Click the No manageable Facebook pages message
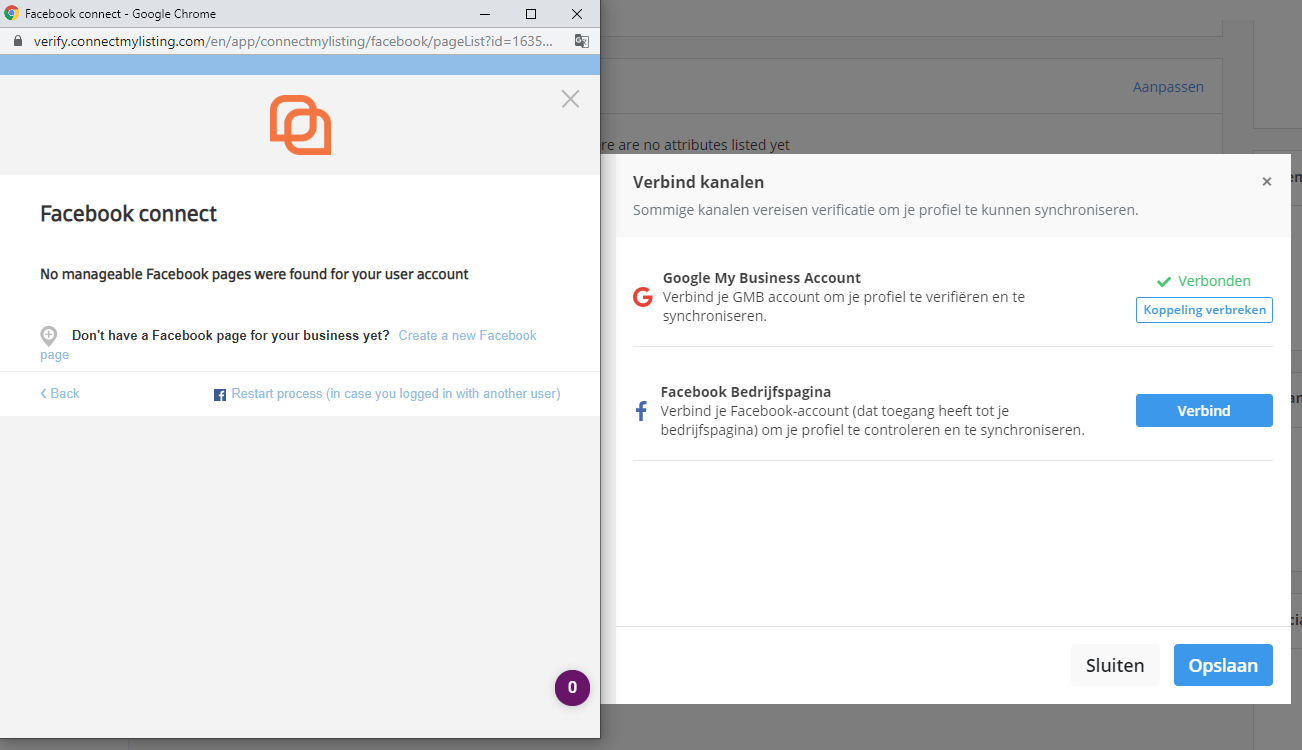 point(254,274)
